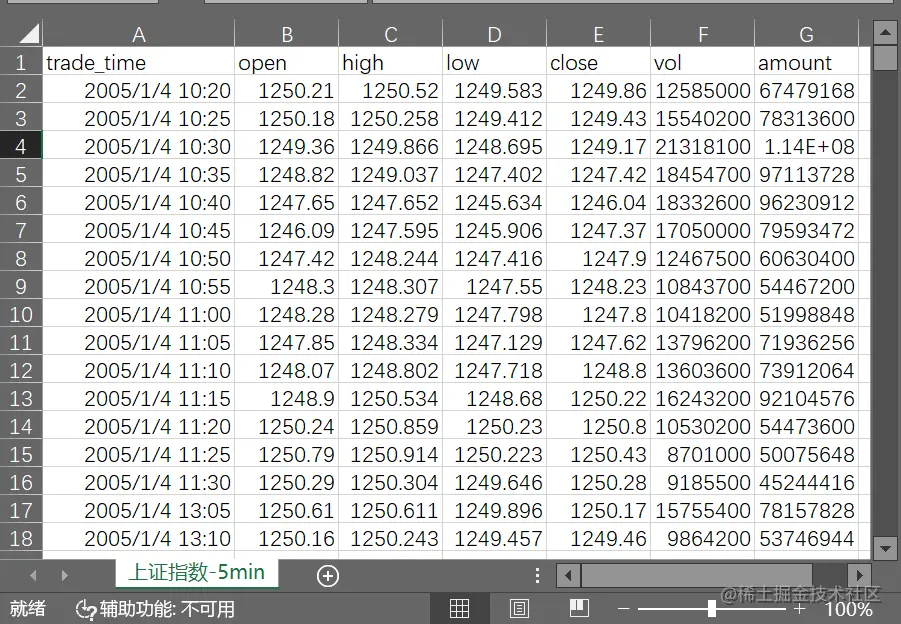Switch to Normal view icon
Image resolution: width=901 pixels, height=624 pixels.
[459, 608]
